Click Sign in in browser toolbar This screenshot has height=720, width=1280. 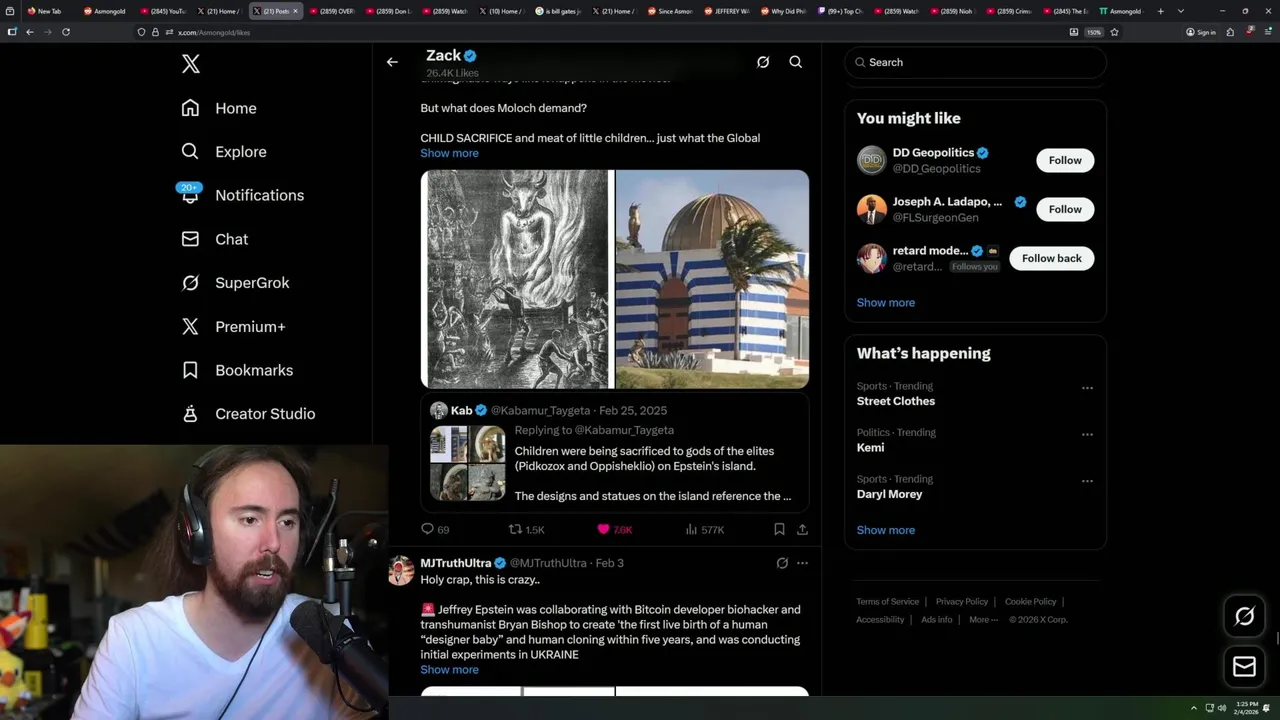coord(1201,32)
